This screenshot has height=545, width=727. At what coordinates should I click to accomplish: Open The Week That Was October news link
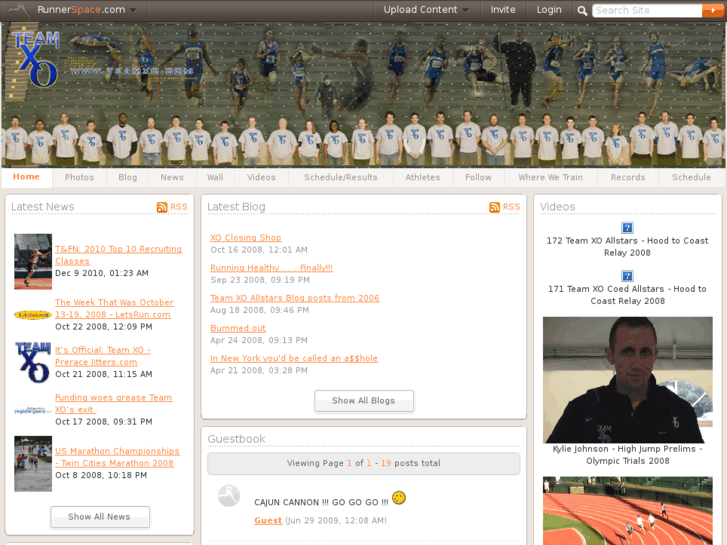coord(114,308)
